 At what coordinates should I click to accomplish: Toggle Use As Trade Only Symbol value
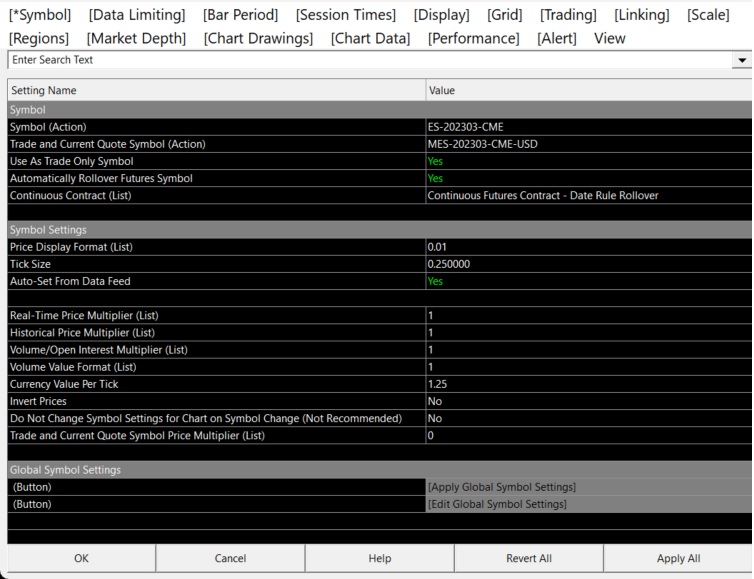tap(588, 161)
